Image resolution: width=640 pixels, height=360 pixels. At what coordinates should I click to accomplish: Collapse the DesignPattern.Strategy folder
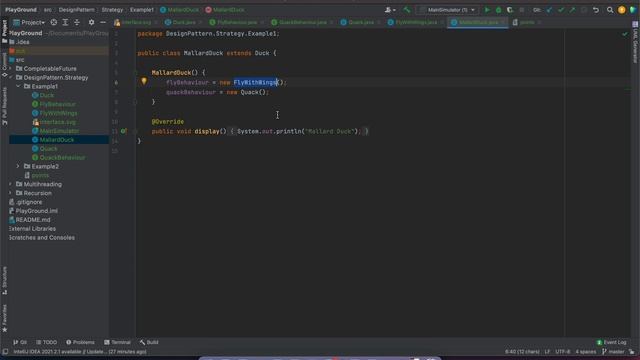point(11,78)
